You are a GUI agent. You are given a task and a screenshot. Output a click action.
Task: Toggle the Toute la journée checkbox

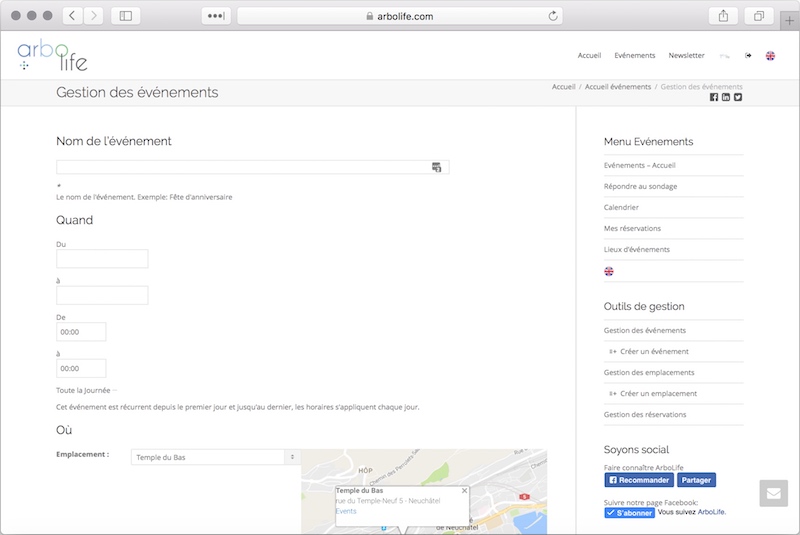[x=115, y=391]
